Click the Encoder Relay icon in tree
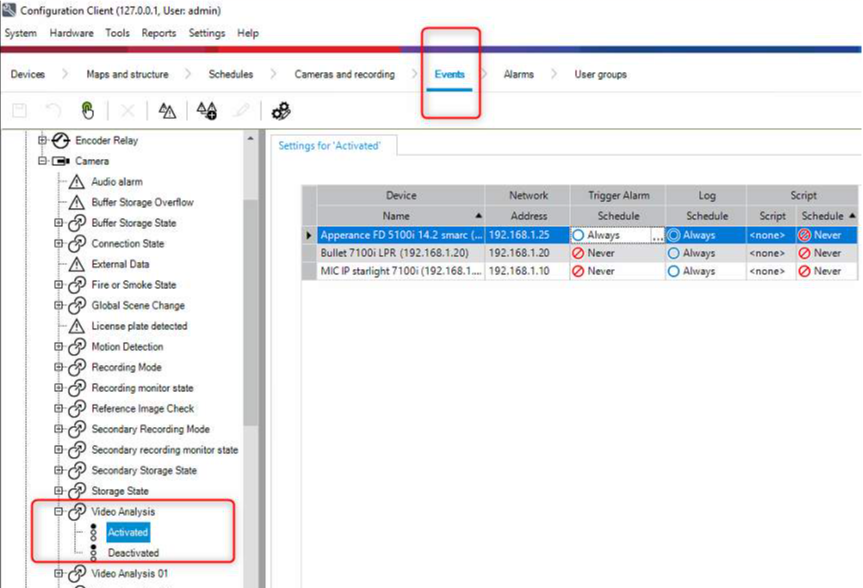 coord(60,141)
